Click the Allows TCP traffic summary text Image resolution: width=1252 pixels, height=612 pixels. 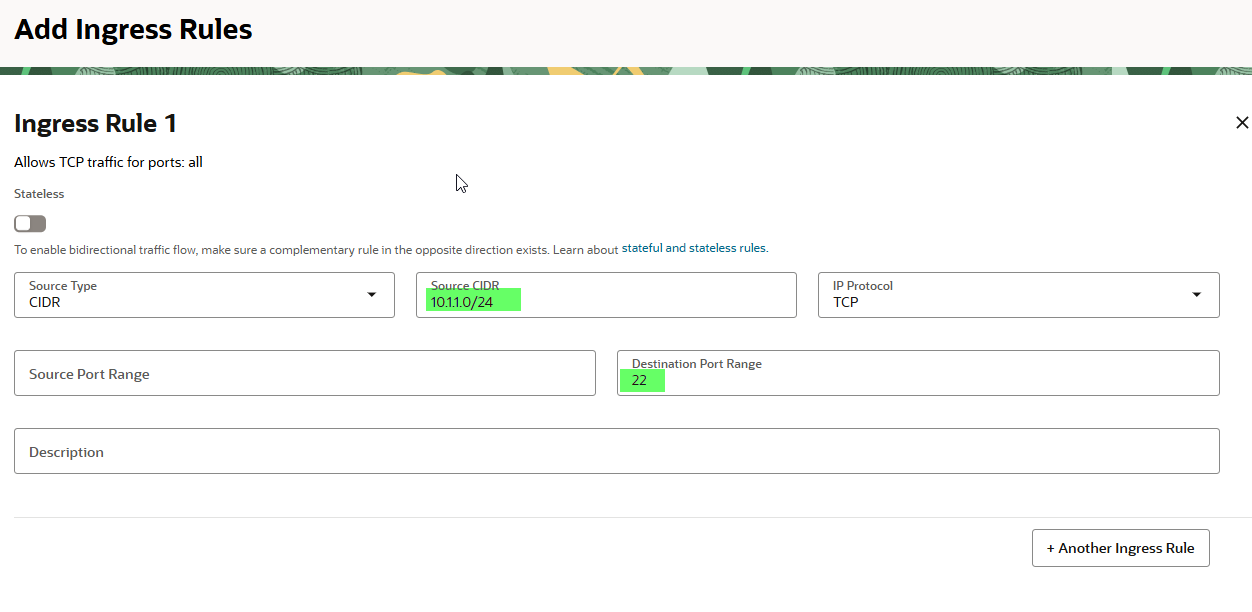point(108,162)
